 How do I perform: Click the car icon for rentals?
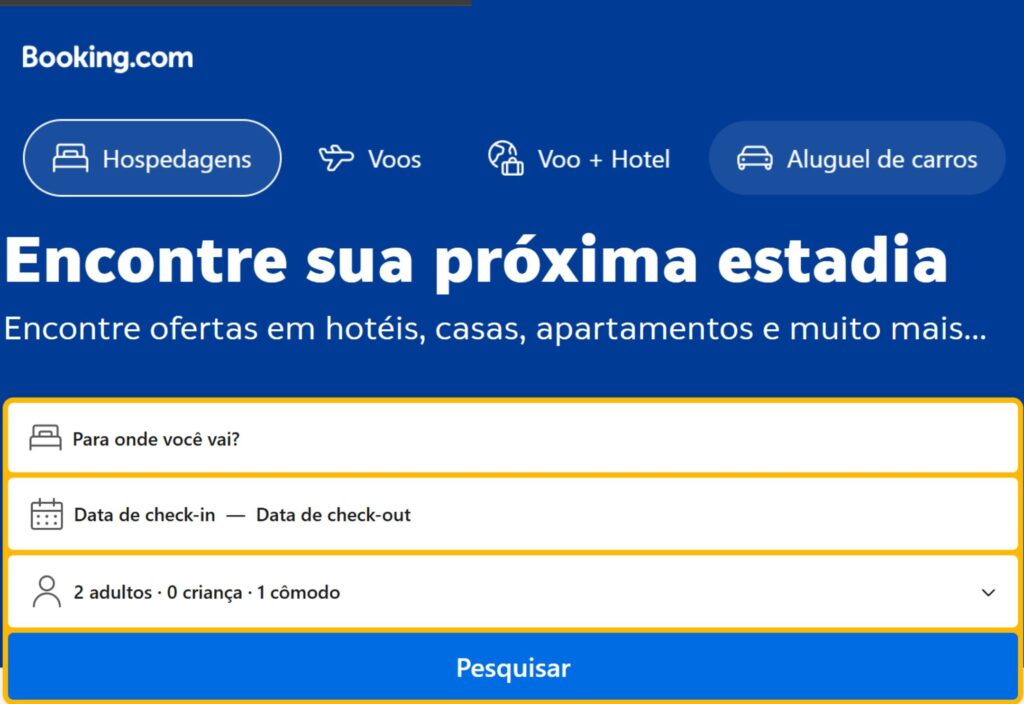(755, 159)
